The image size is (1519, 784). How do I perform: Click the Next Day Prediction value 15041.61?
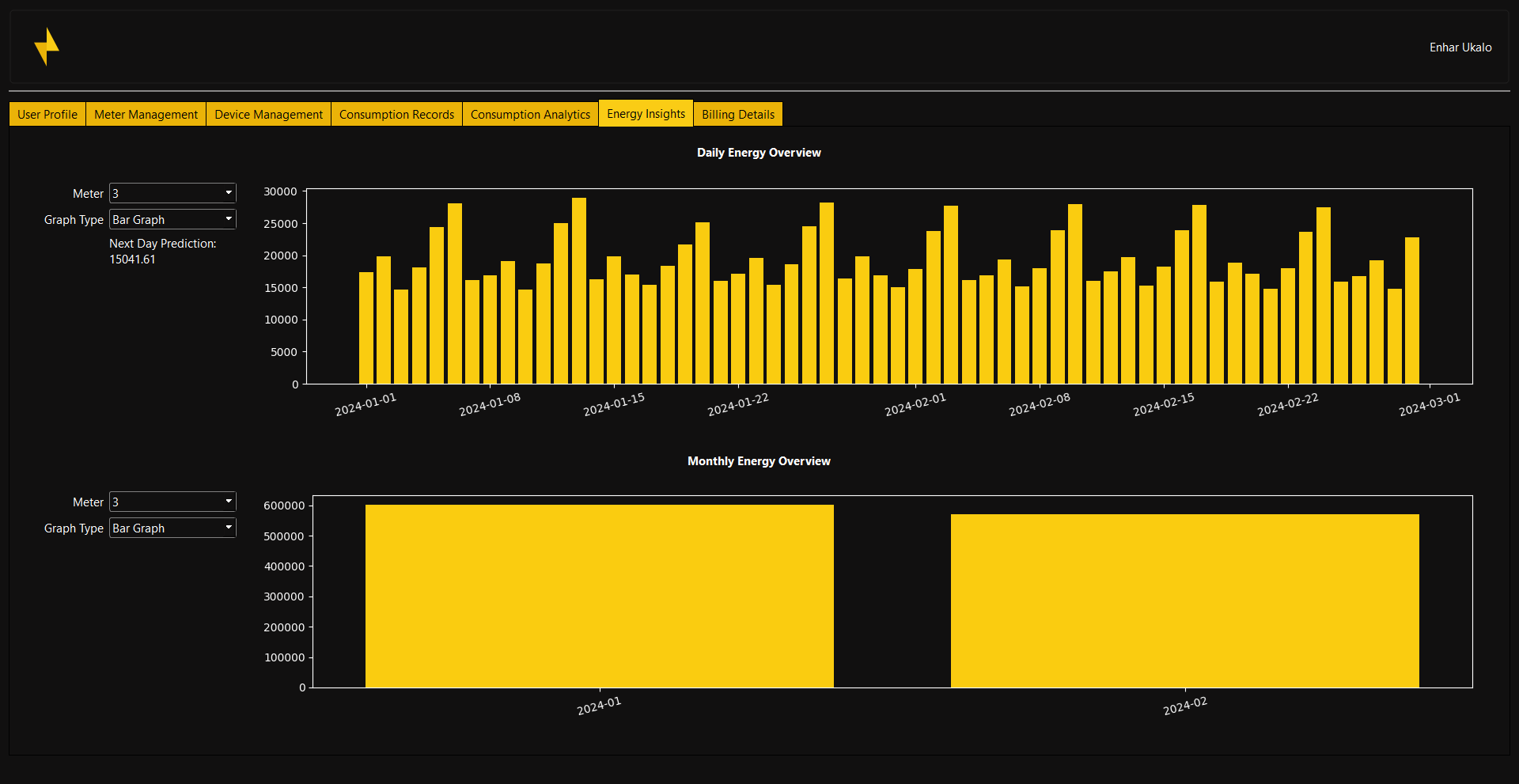point(132,259)
